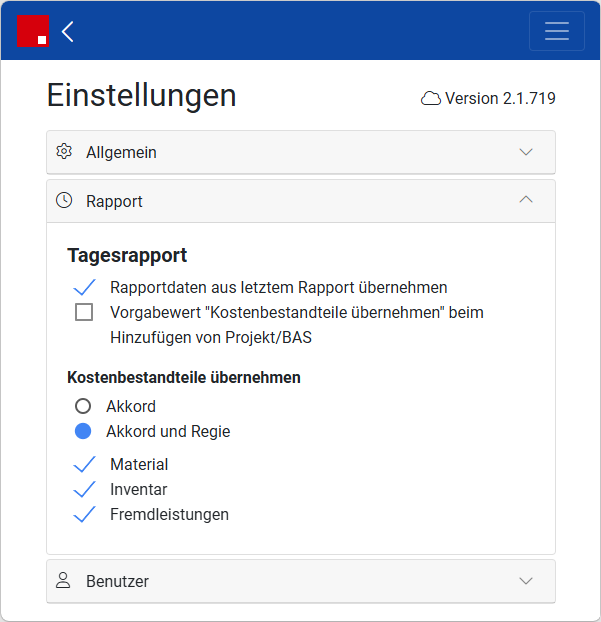
Task: Select the Akkord radio option
Action: tap(83, 406)
